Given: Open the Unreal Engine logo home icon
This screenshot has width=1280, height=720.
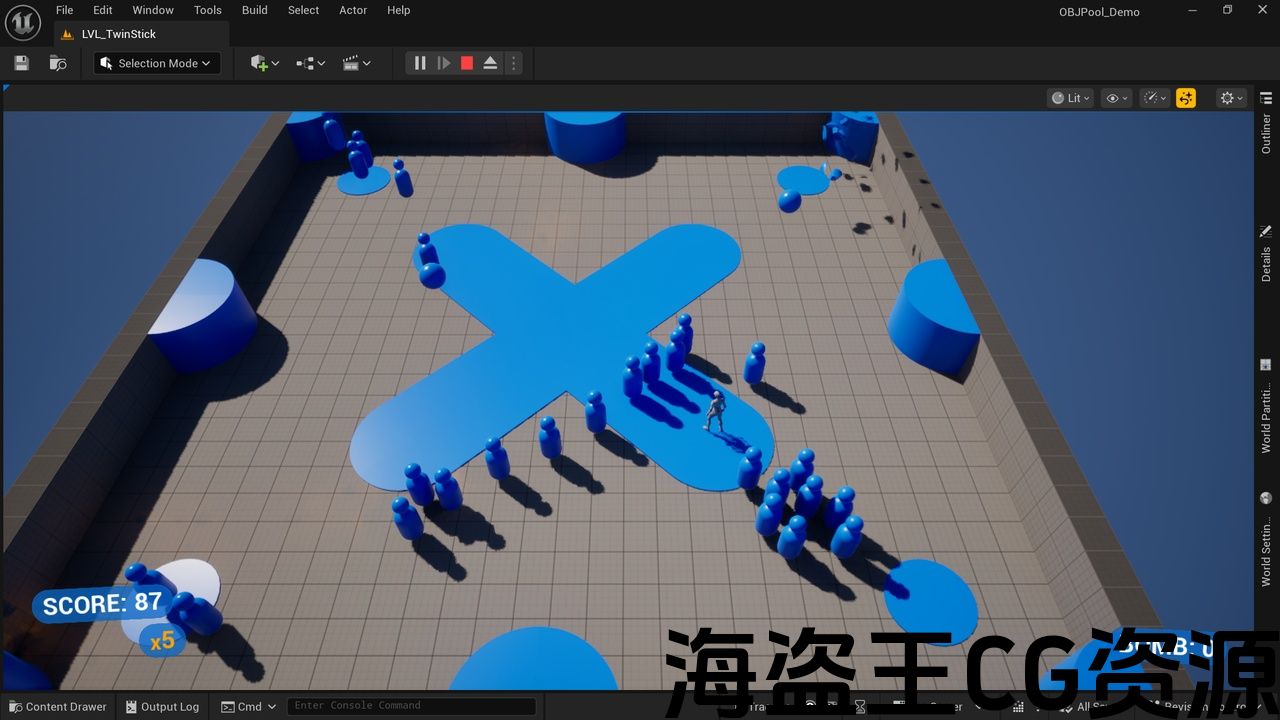Looking at the screenshot, I should click(x=22, y=21).
